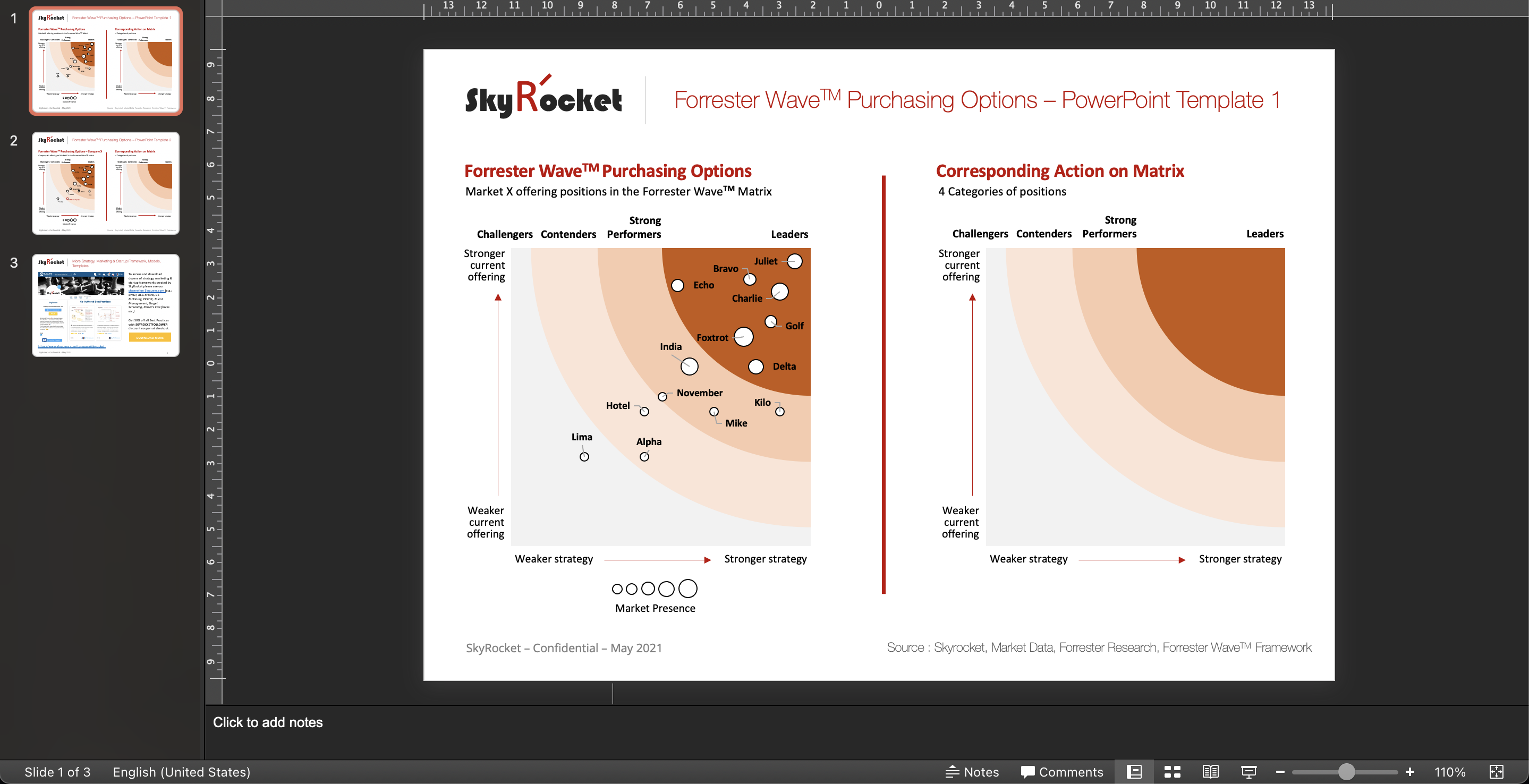This screenshot has width=1529, height=784.
Task: Switch to Normal view icon
Action: click(1134, 772)
